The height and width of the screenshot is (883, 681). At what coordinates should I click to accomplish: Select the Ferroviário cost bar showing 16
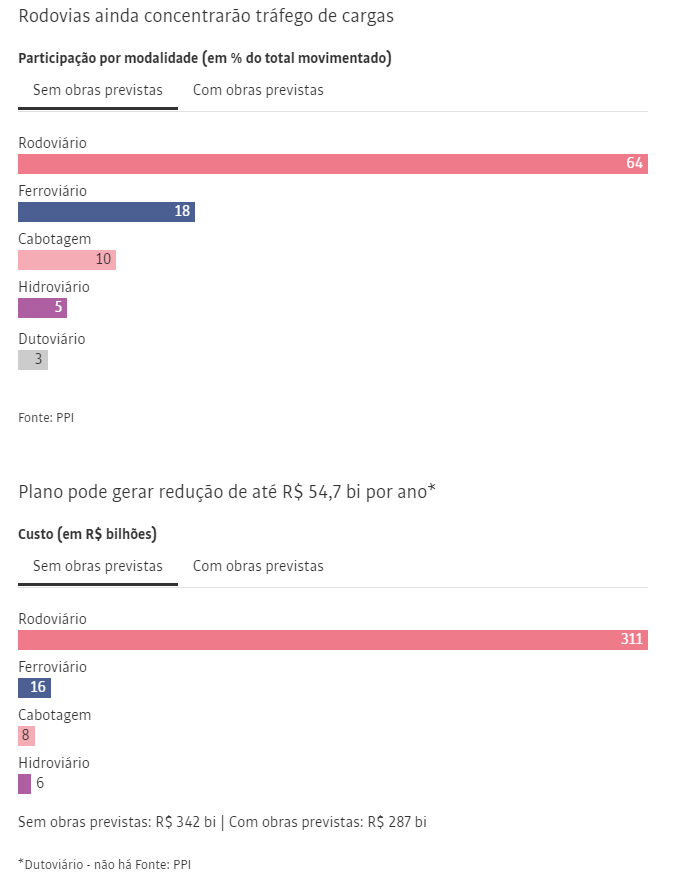click(34, 688)
